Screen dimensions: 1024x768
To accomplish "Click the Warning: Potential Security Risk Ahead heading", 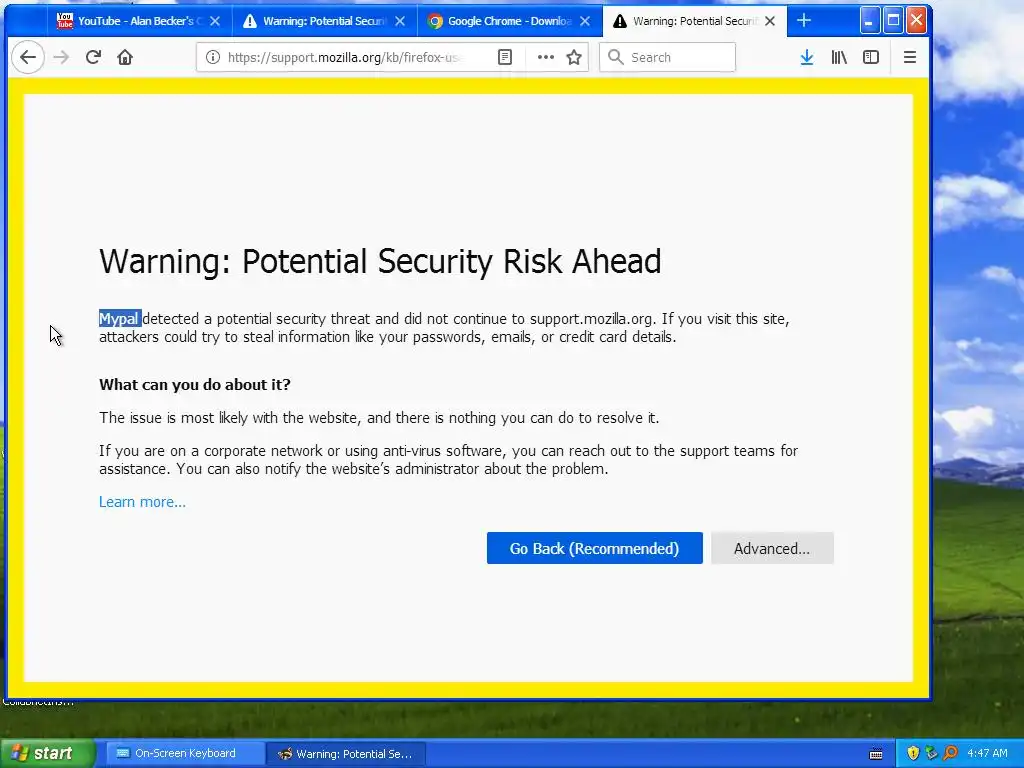I will pyautogui.click(x=380, y=261).
